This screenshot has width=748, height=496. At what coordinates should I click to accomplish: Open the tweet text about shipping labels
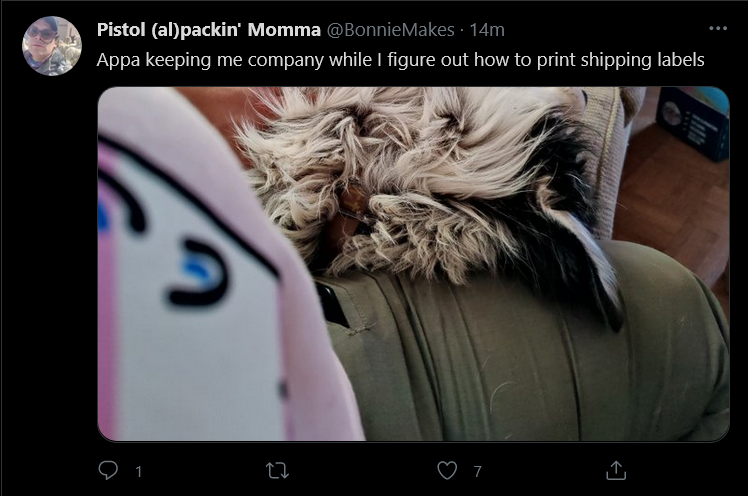(401, 60)
